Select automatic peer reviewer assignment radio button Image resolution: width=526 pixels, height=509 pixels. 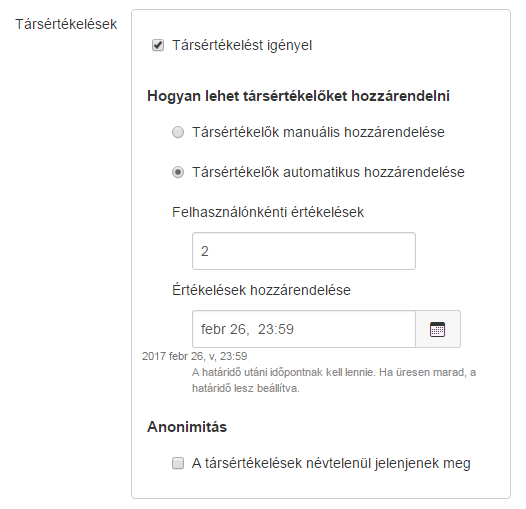tap(178, 172)
